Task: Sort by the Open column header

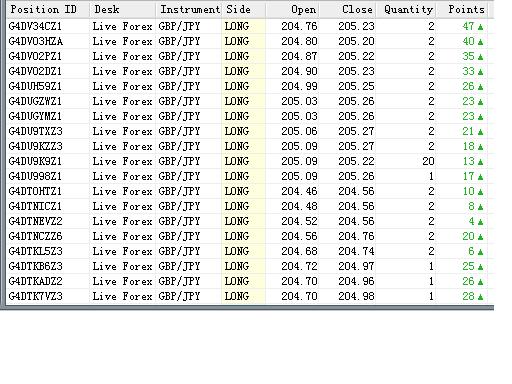Action: tap(292, 9)
